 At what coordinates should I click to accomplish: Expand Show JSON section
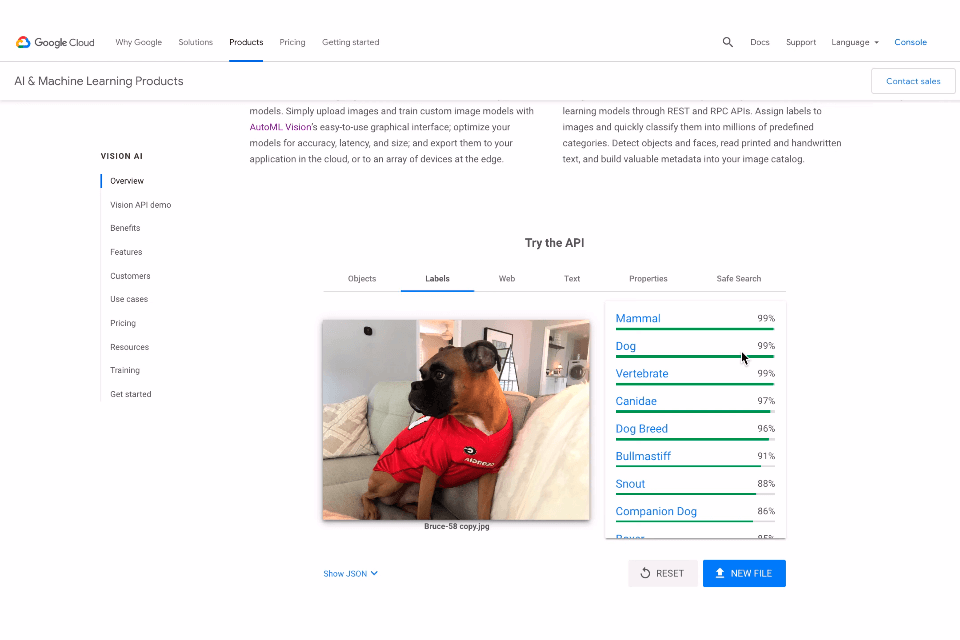pos(350,574)
